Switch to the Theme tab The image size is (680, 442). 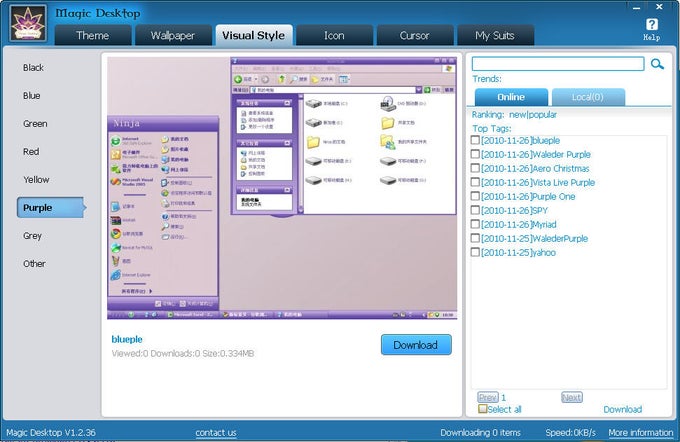click(93, 35)
